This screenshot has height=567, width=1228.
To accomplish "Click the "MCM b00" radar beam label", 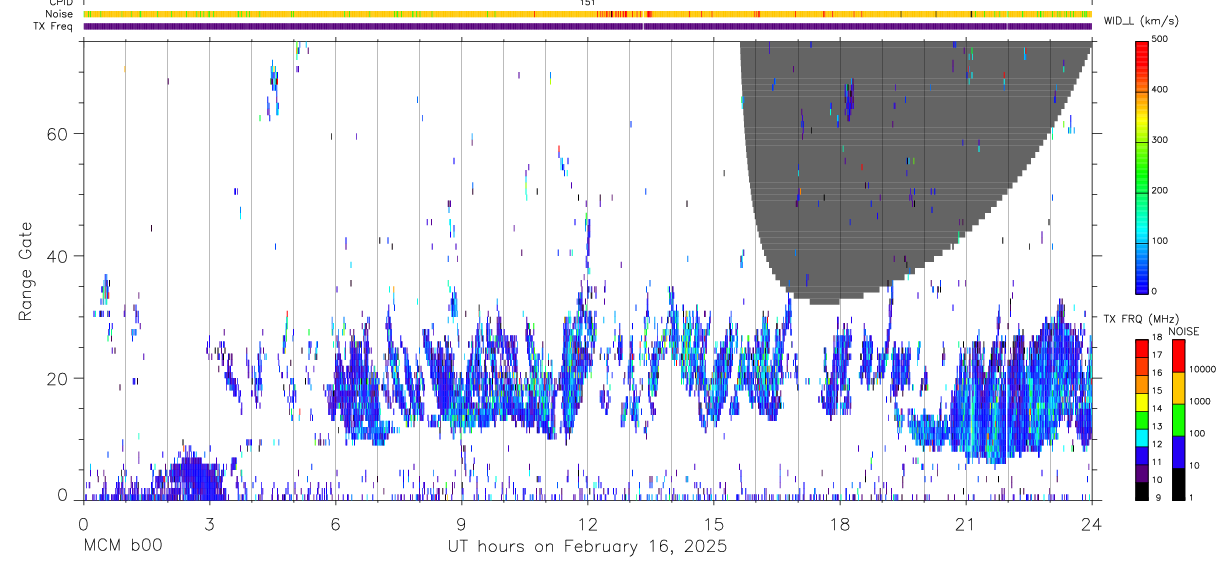I will pos(122,547).
